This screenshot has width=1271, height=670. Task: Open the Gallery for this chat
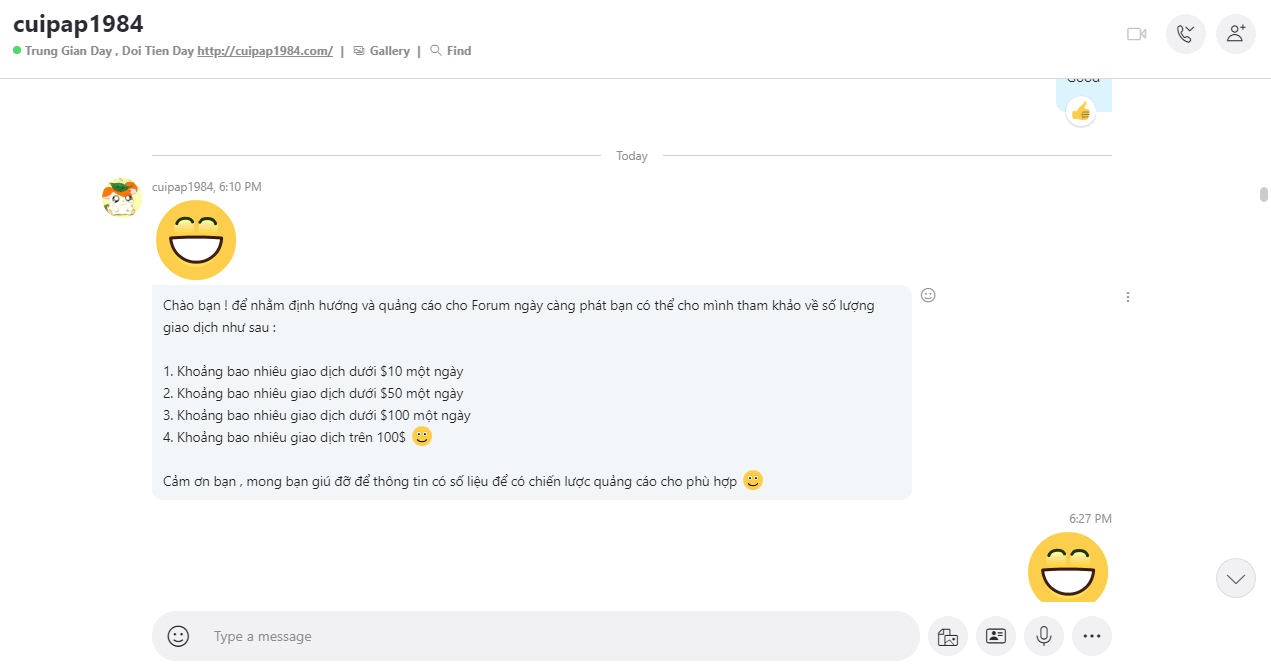click(382, 51)
